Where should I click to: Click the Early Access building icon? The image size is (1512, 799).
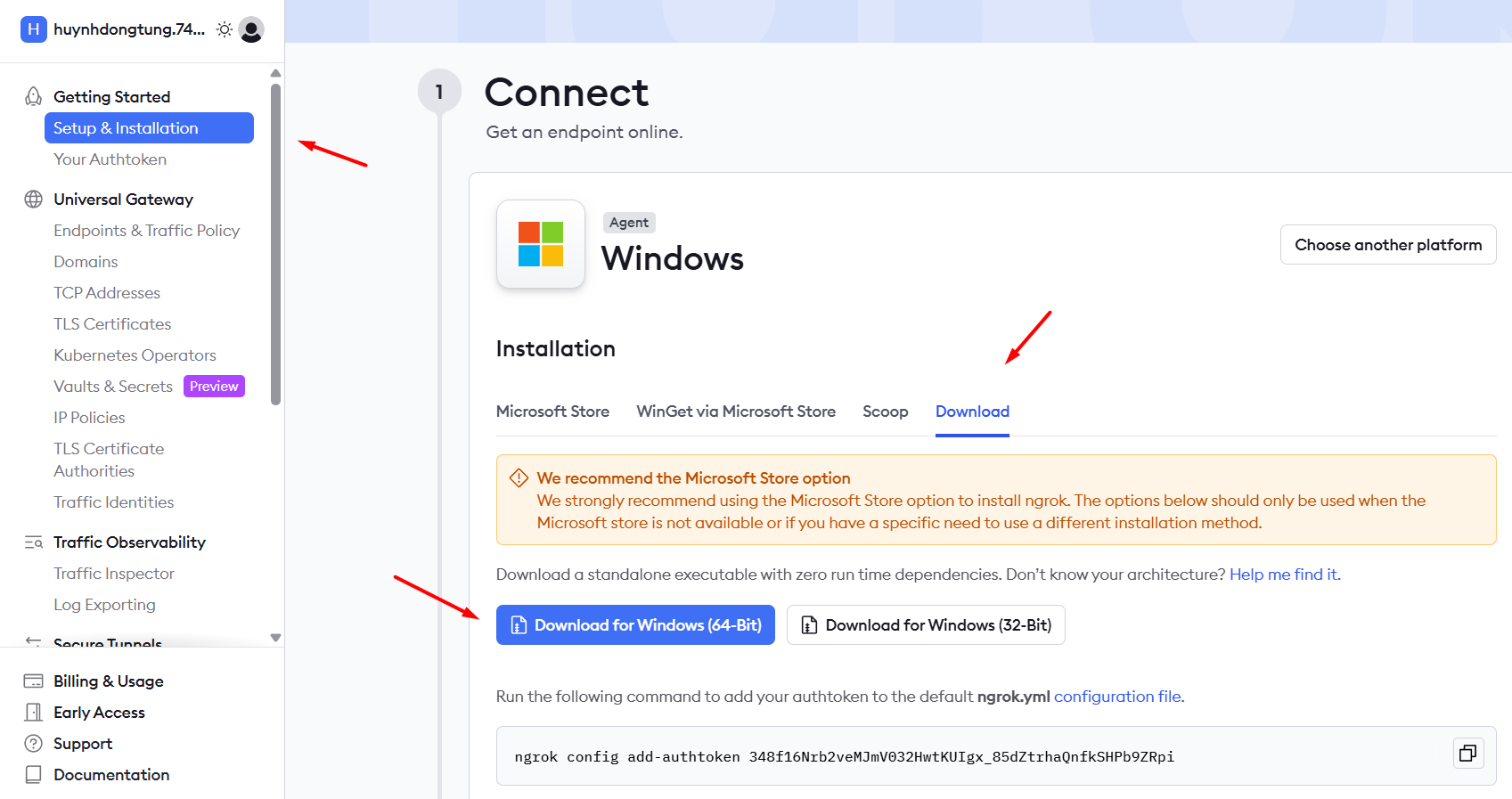point(34,713)
